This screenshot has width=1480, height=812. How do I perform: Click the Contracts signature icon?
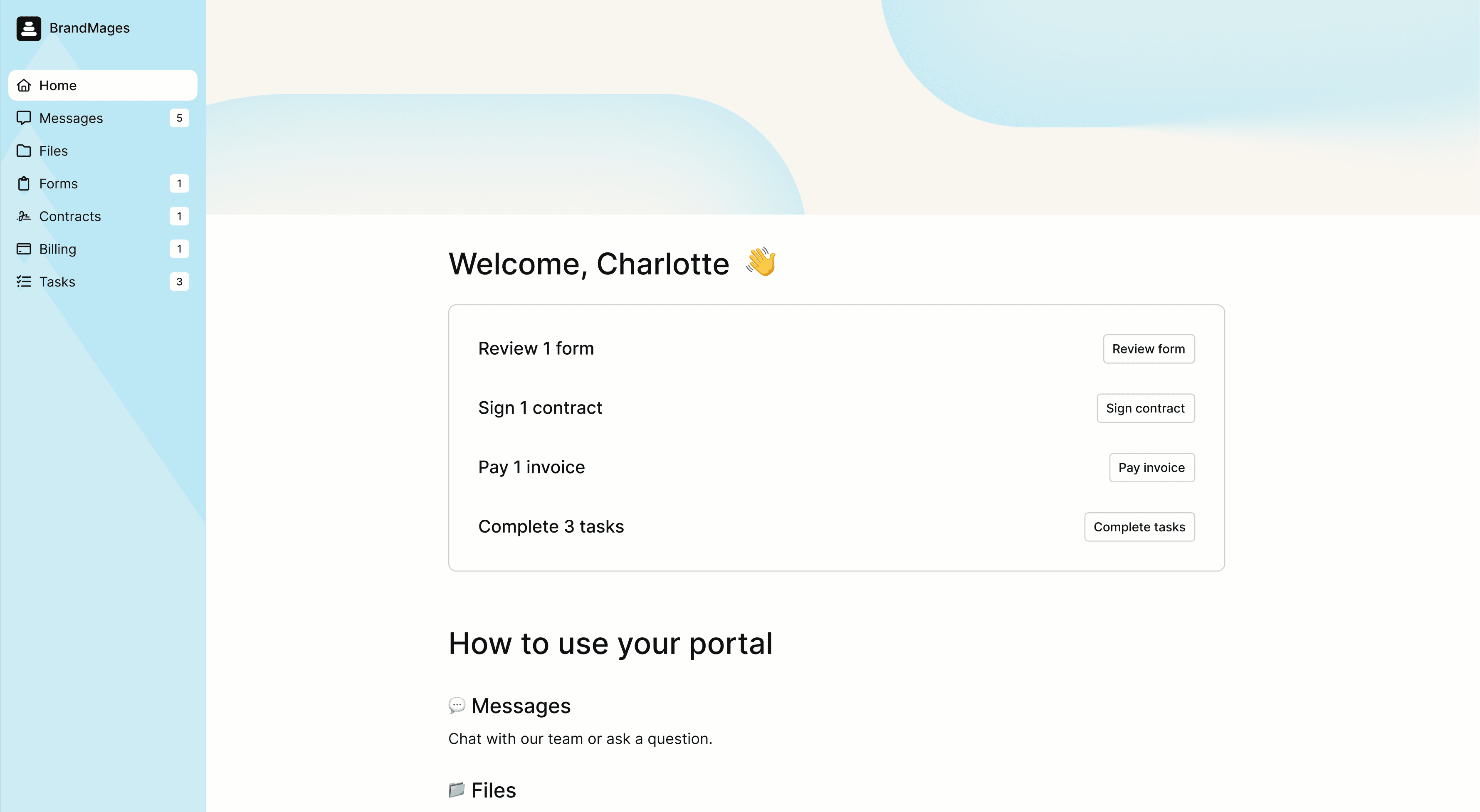pos(24,217)
